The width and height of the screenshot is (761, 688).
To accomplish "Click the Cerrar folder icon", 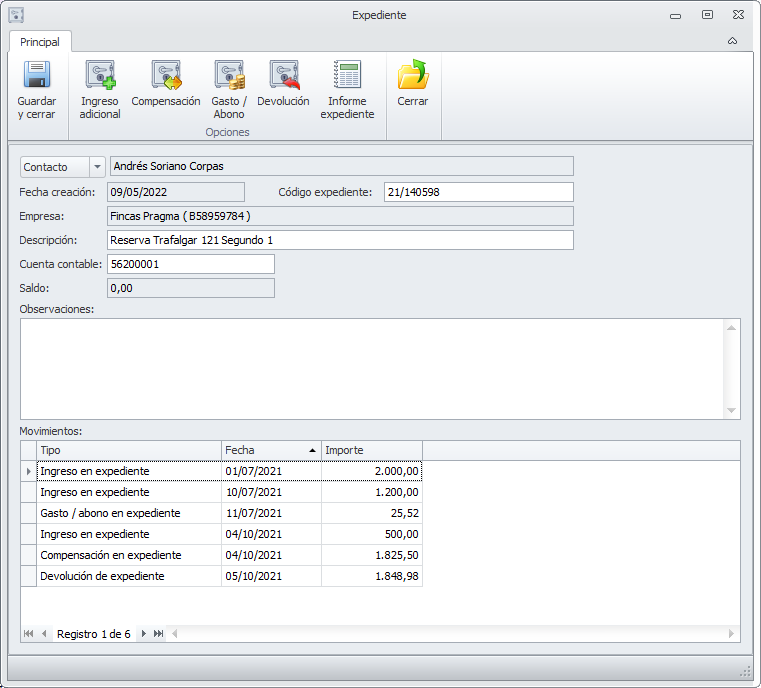I will point(412,76).
